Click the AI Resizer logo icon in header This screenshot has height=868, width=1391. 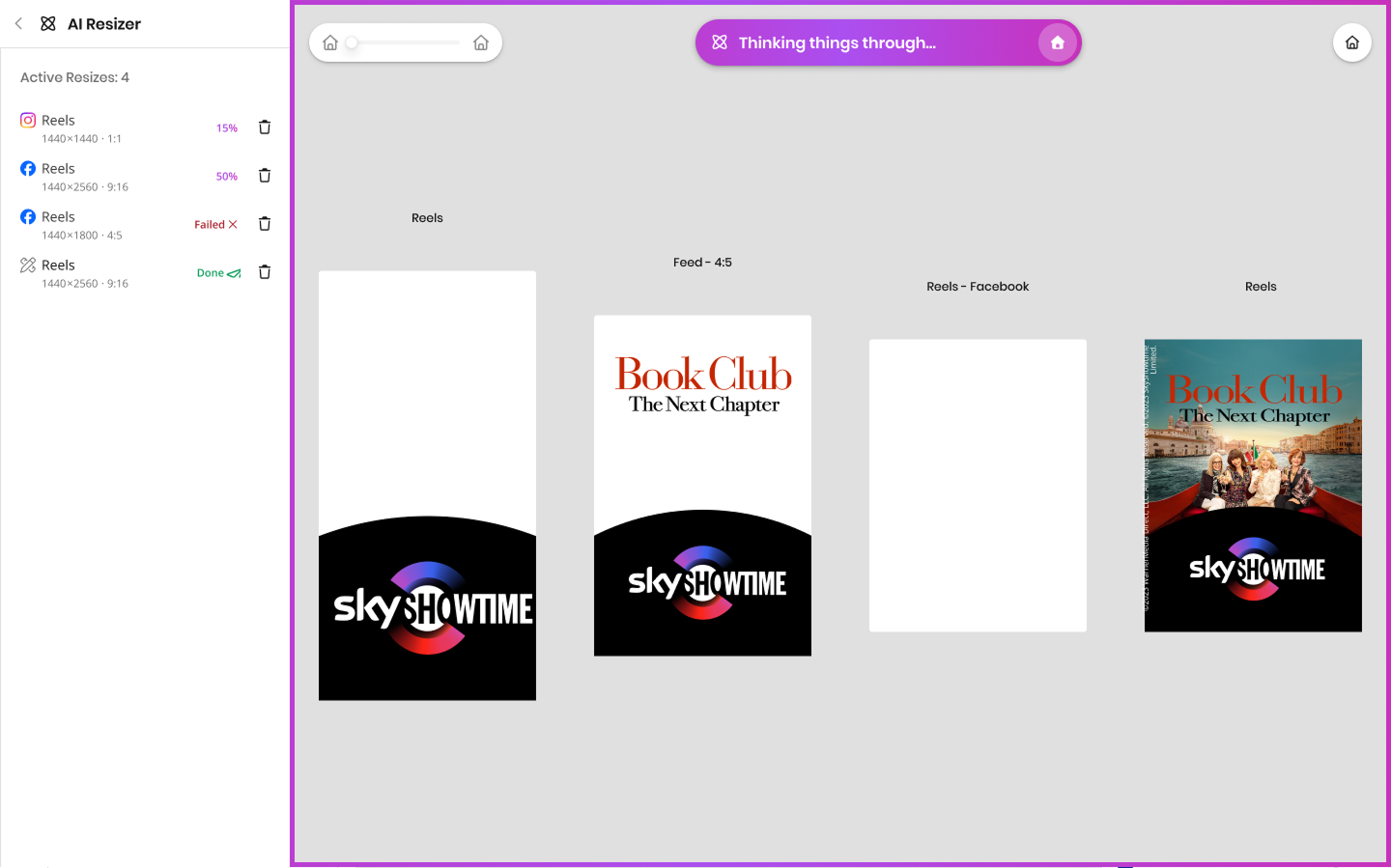pos(48,24)
